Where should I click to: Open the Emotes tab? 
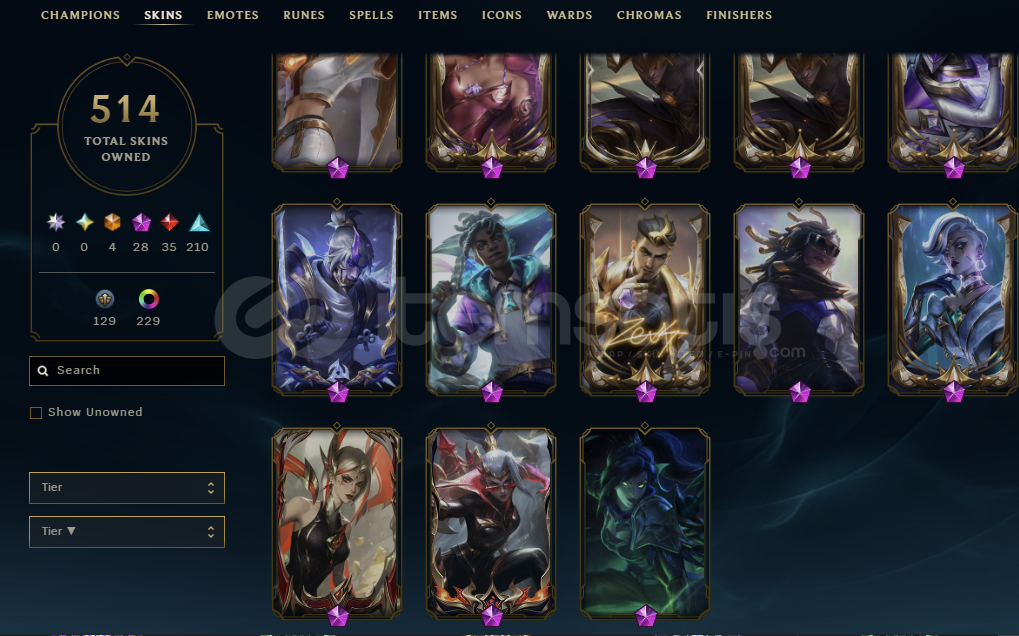point(233,15)
